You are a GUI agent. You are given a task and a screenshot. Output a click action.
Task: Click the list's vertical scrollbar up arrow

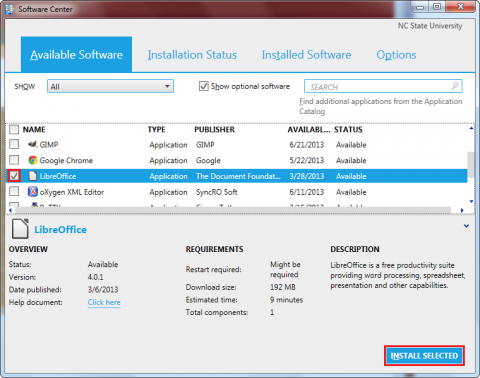[x=471, y=128]
